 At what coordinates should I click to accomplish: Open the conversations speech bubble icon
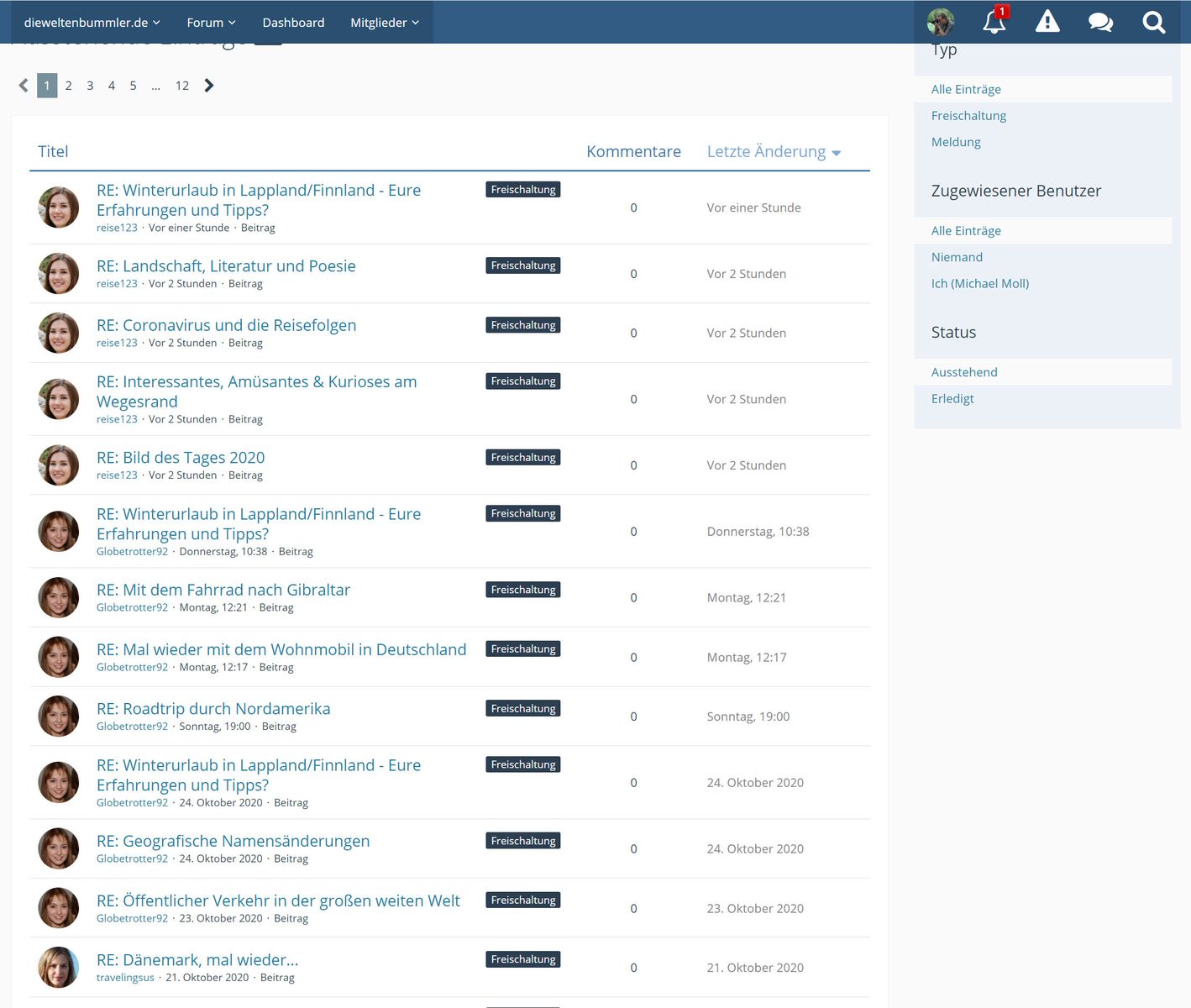pos(1100,22)
